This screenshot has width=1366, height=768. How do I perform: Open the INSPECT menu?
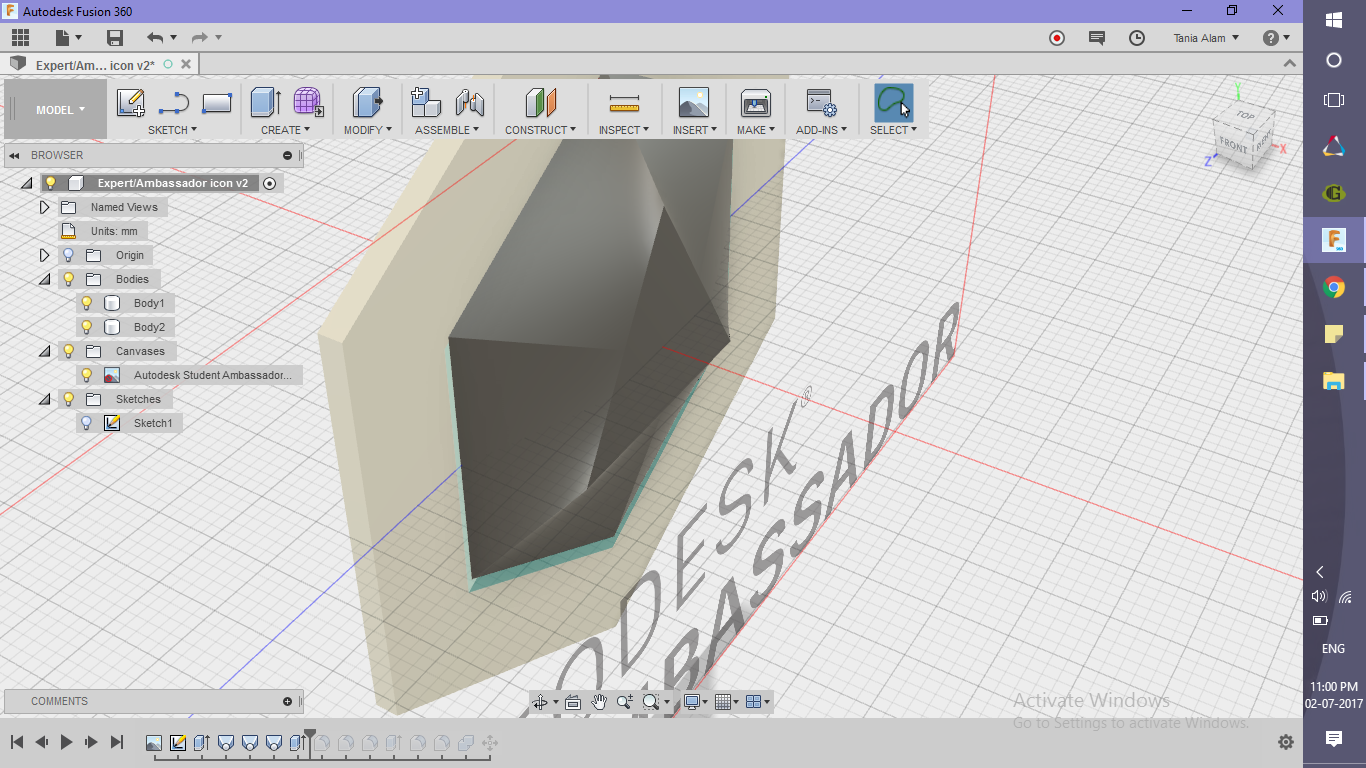(x=624, y=130)
